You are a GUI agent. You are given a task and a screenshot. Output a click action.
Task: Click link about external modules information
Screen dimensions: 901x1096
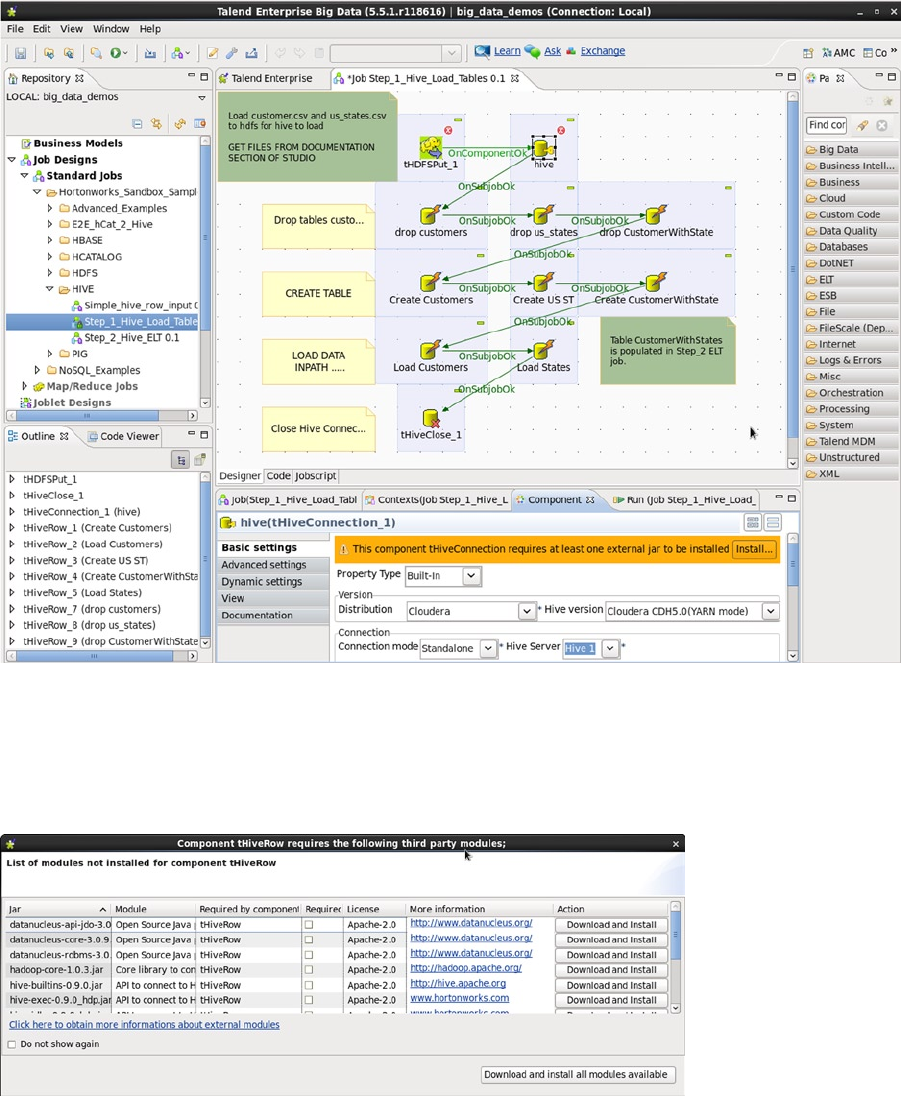(144, 1025)
